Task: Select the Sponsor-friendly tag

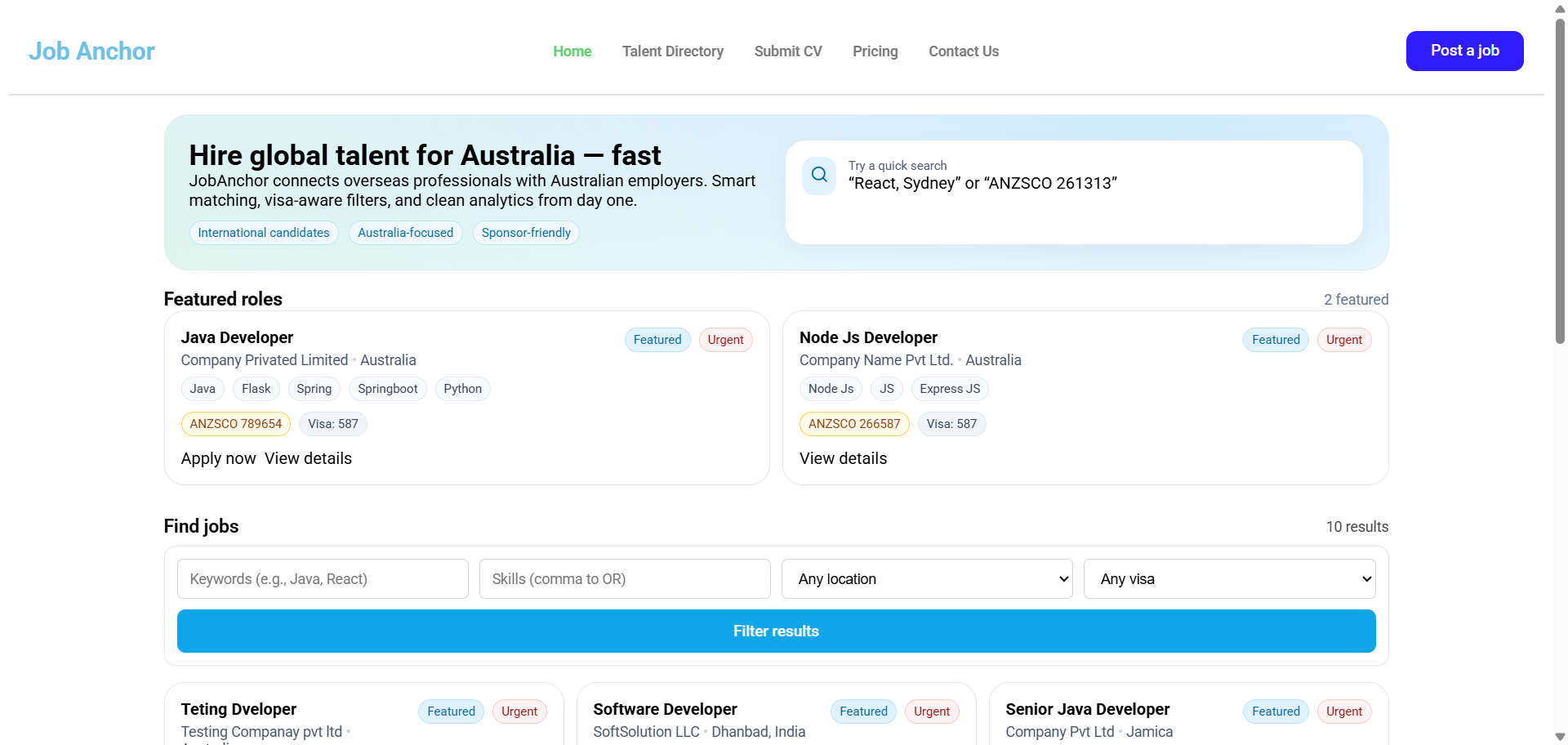Action: [x=526, y=233]
